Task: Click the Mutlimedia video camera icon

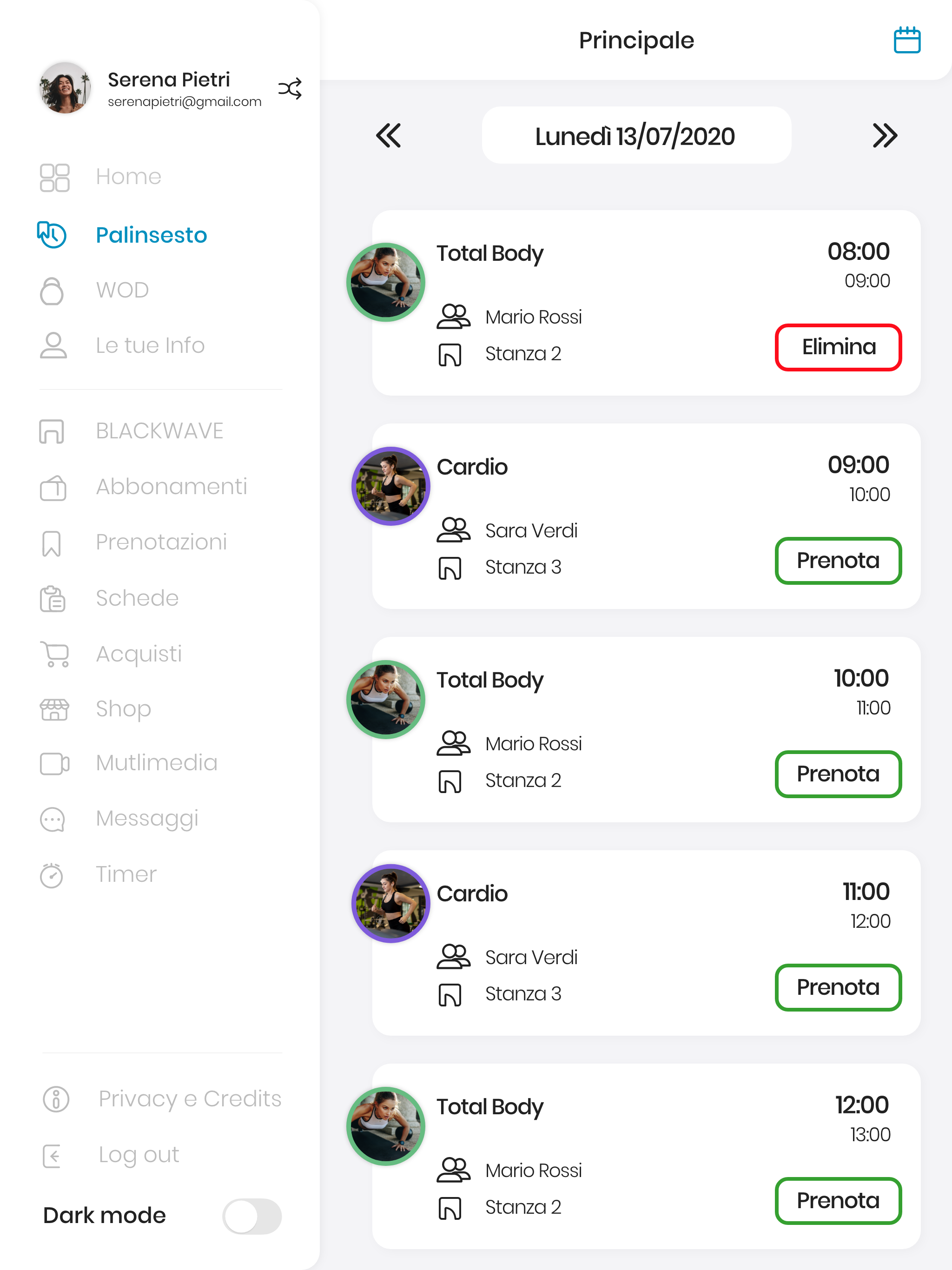Action: point(54,764)
